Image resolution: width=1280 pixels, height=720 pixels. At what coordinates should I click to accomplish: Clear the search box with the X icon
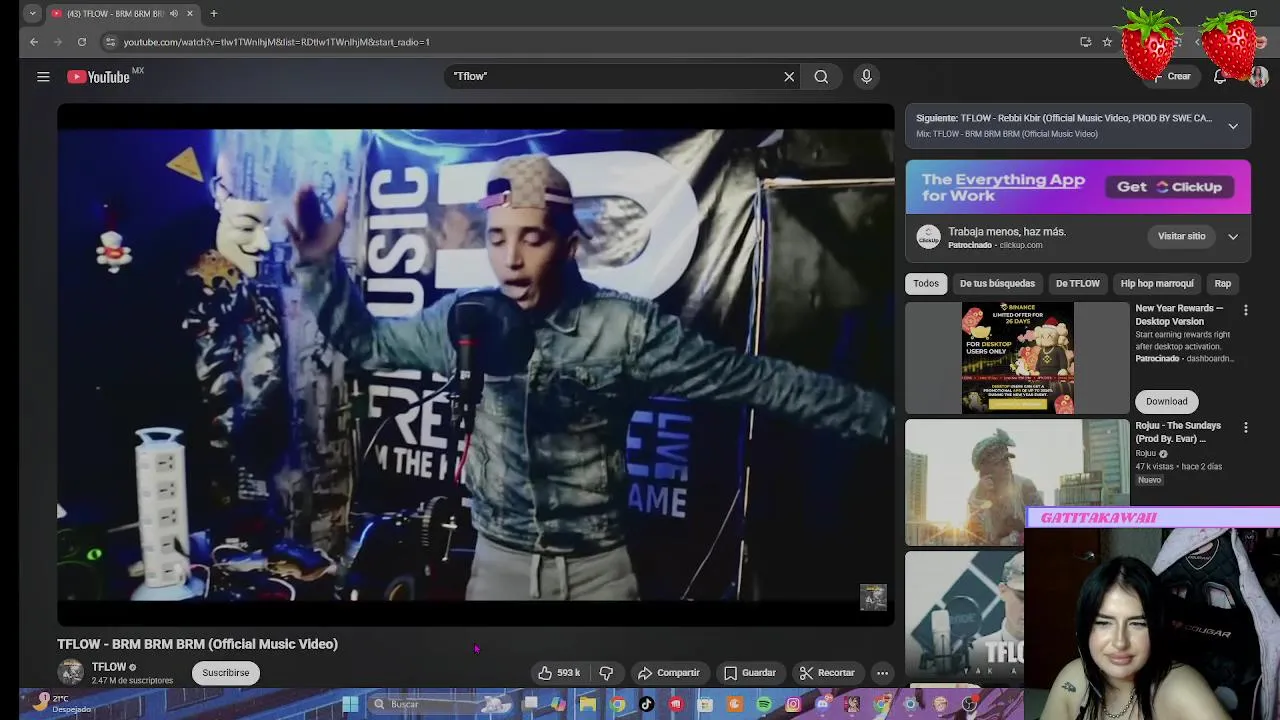(x=789, y=76)
